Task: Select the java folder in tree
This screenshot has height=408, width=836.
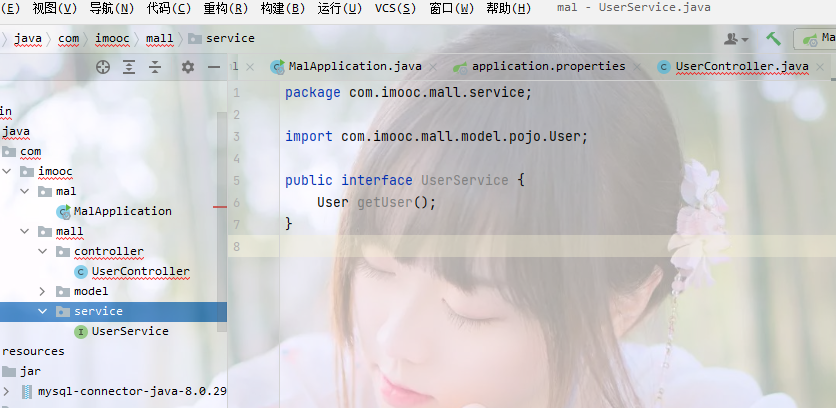Action: click(x=16, y=131)
